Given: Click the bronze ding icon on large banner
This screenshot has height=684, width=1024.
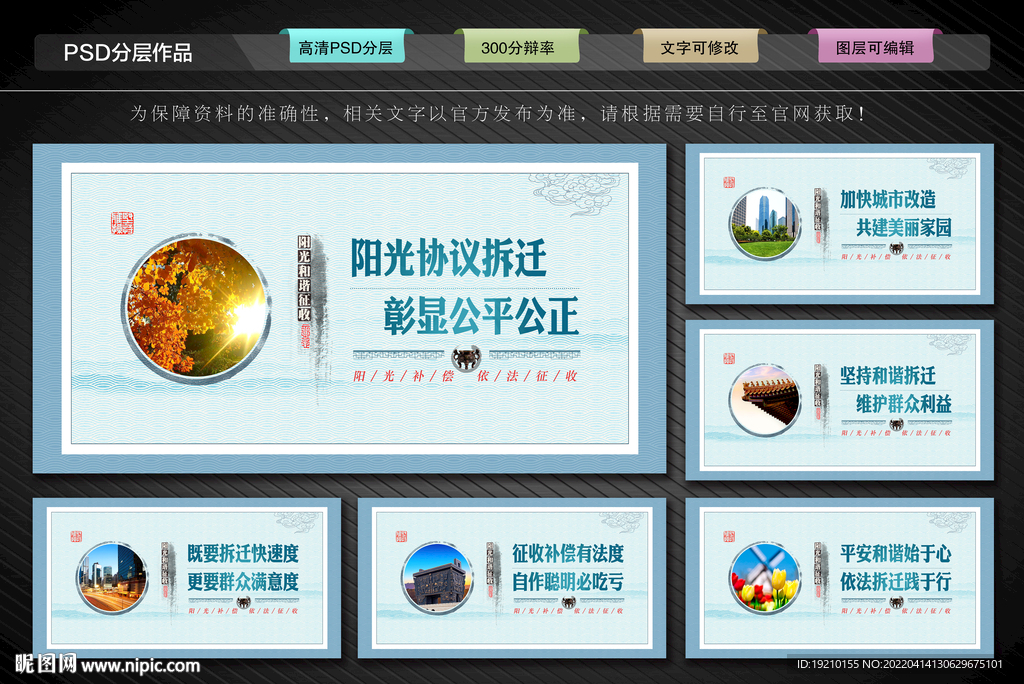Looking at the screenshot, I should pyautogui.click(x=466, y=358).
